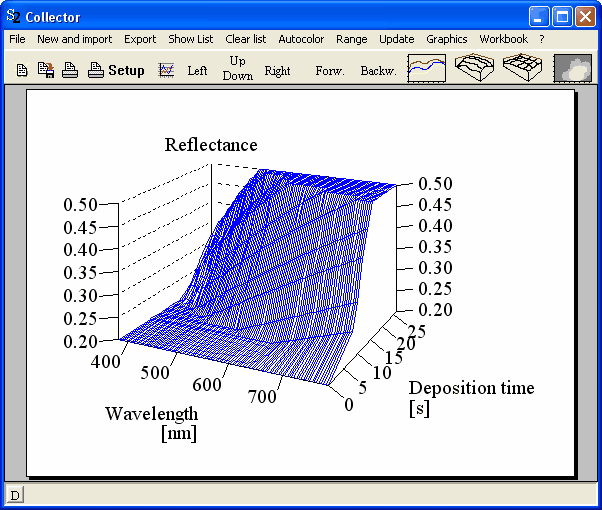
Task: Click the new document icon in toolbar
Action: (22, 70)
